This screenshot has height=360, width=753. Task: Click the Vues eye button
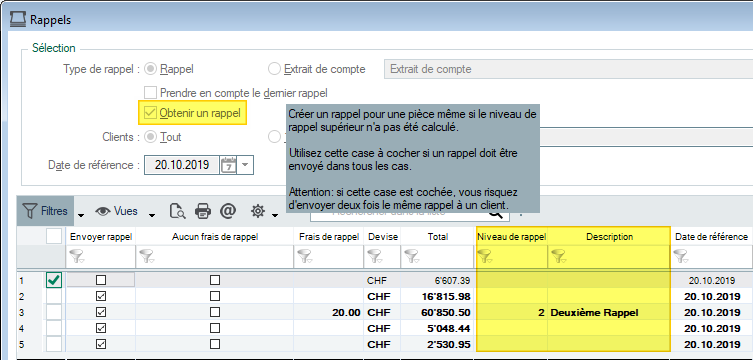coord(117,211)
